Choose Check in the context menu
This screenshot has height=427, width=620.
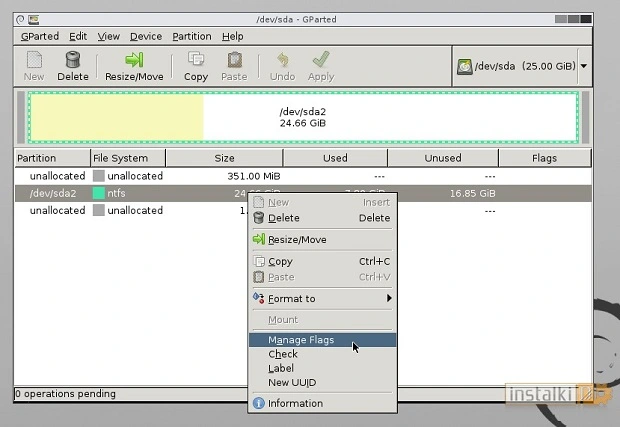click(283, 354)
